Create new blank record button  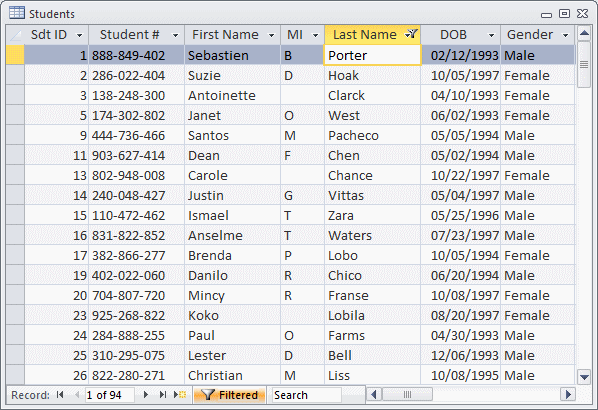click(x=180, y=395)
